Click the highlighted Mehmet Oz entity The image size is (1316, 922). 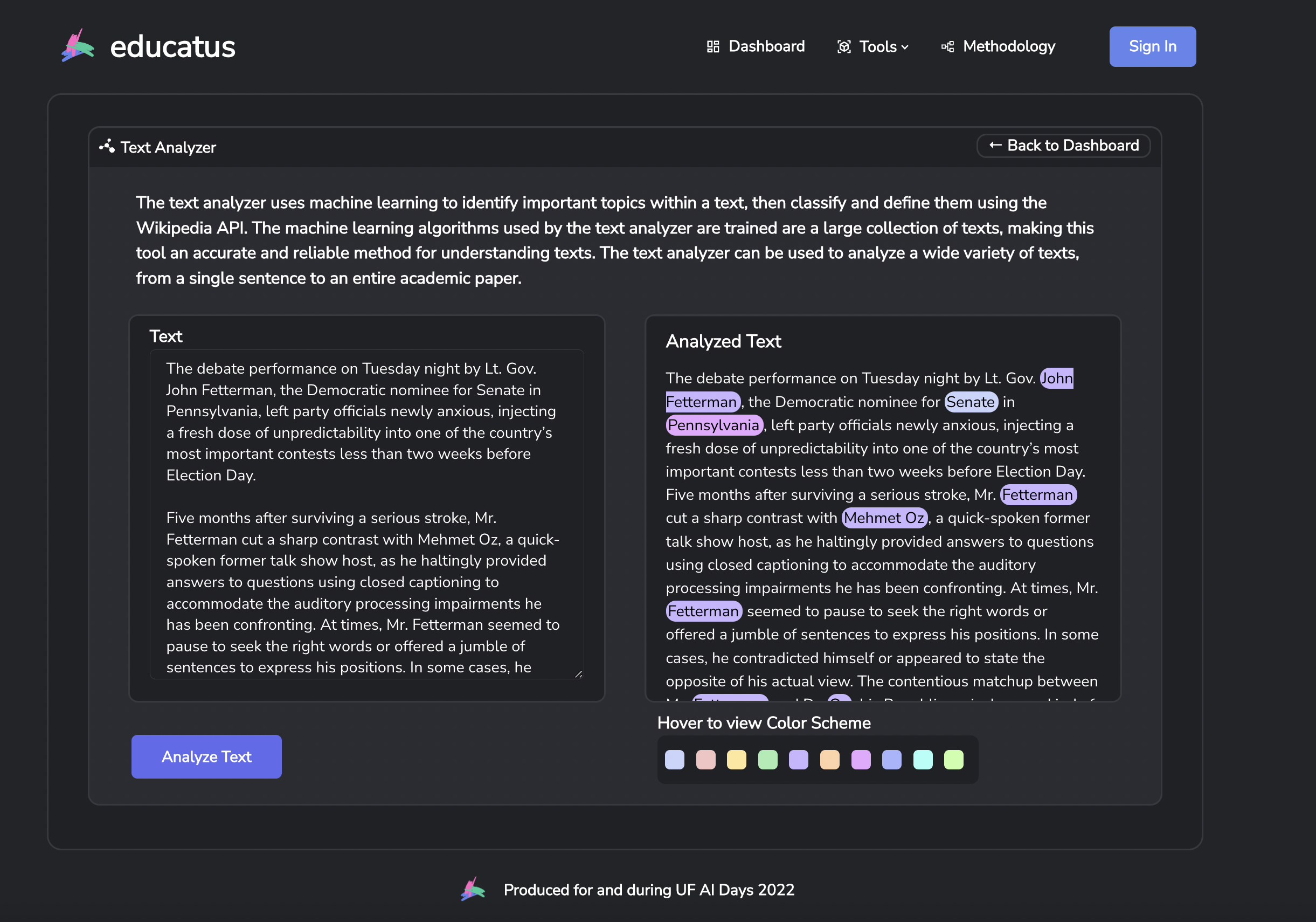(884, 518)
